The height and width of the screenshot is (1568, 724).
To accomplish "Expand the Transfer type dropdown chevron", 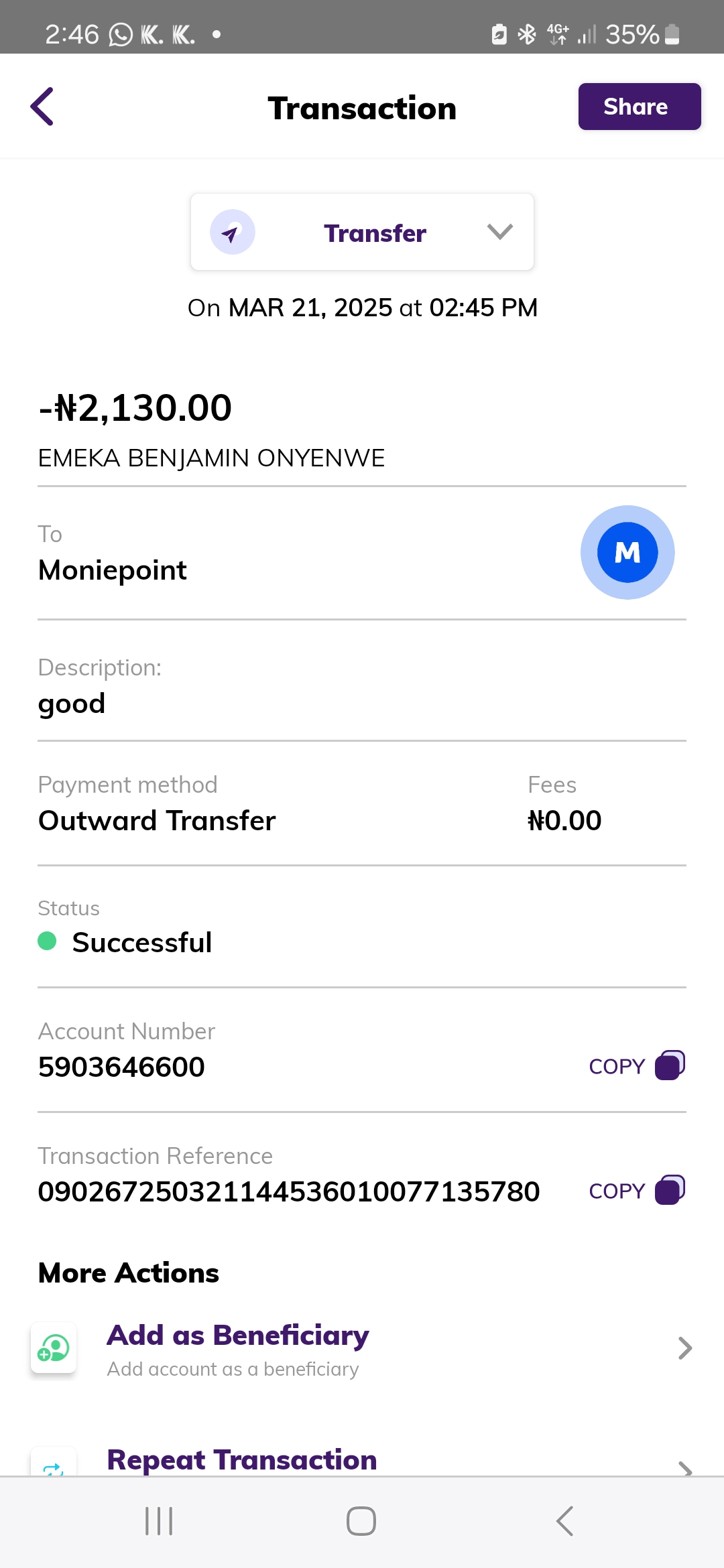I will pyautogui.click(x=499, y=232).
